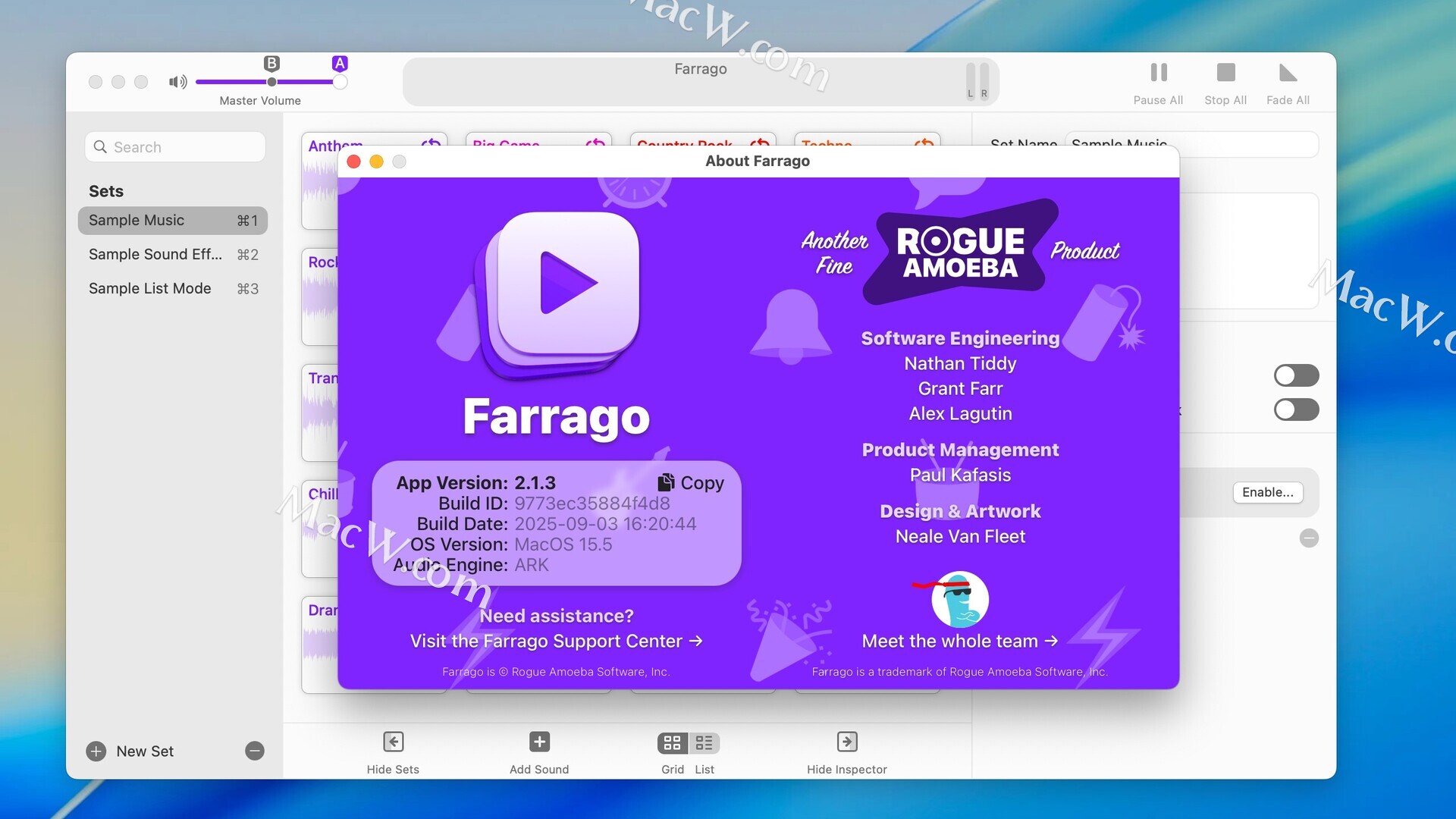Click the Add Sound plus icon
The image size is (1456, 819).
pyautogui.click(x=539, y=742)
